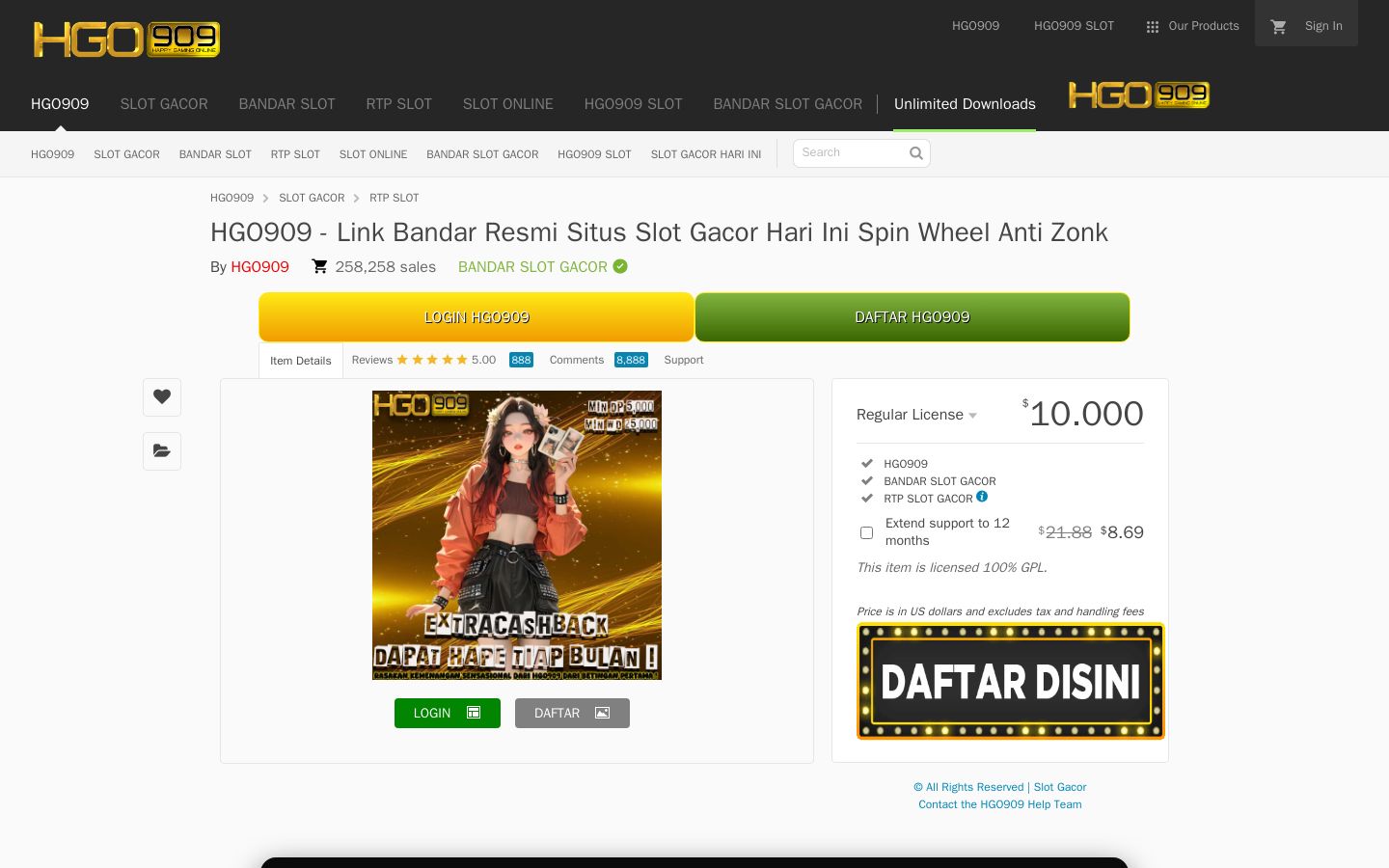Click the DAFTAR DISINI banner
The image size is (1389, 868).
[1011, 682]
